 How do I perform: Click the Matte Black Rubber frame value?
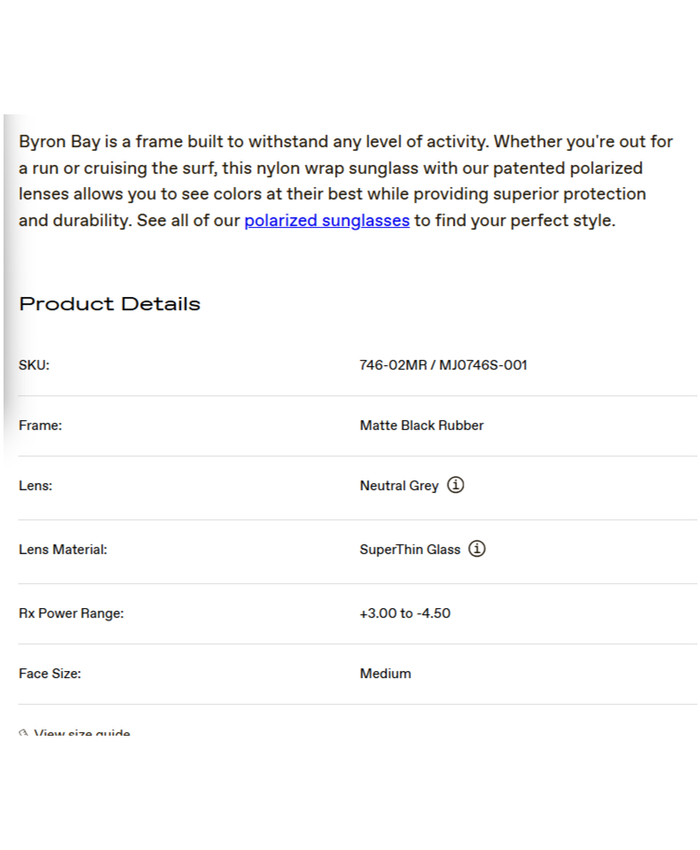[421, 425]
